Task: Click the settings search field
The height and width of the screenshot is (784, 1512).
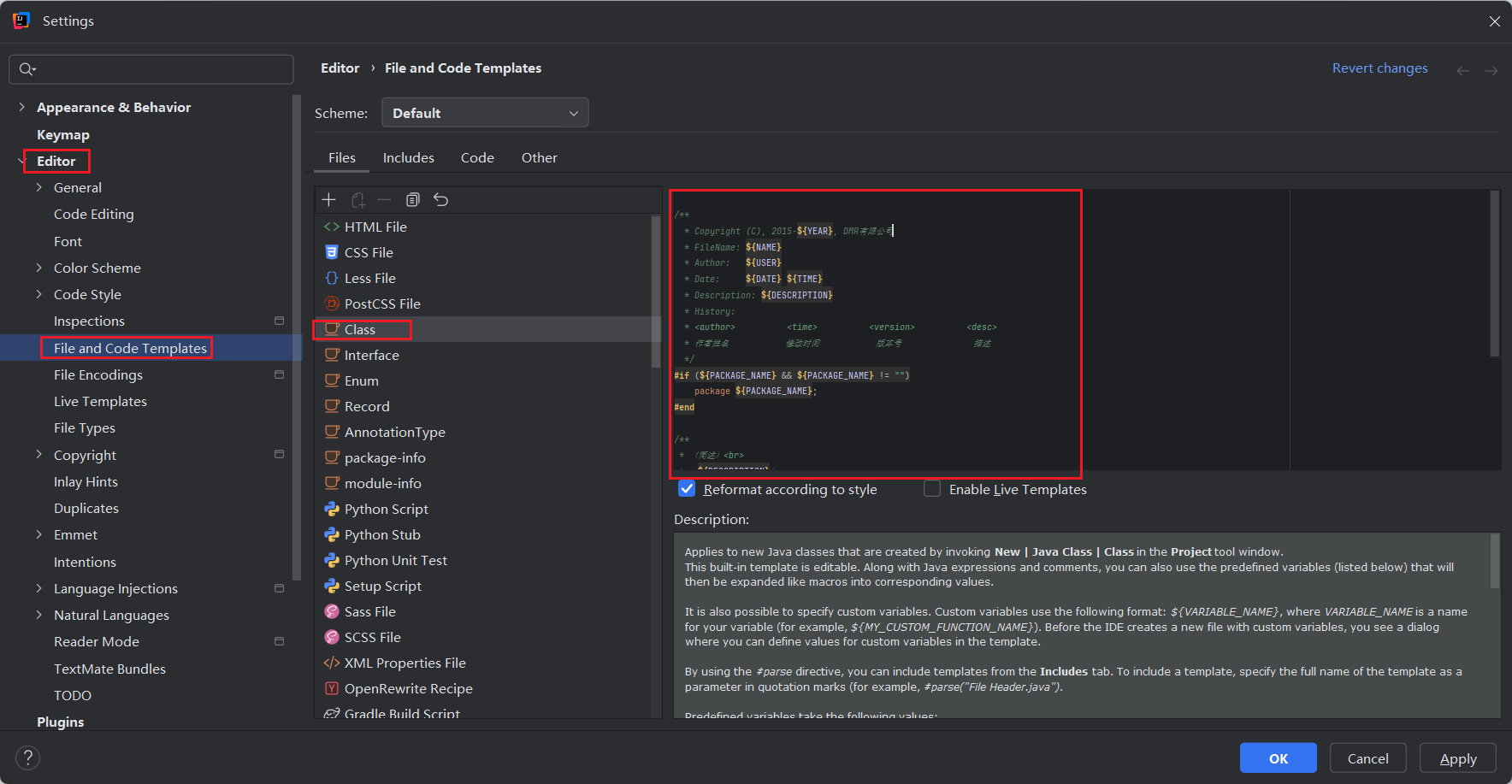Action: tap(151, 69)
